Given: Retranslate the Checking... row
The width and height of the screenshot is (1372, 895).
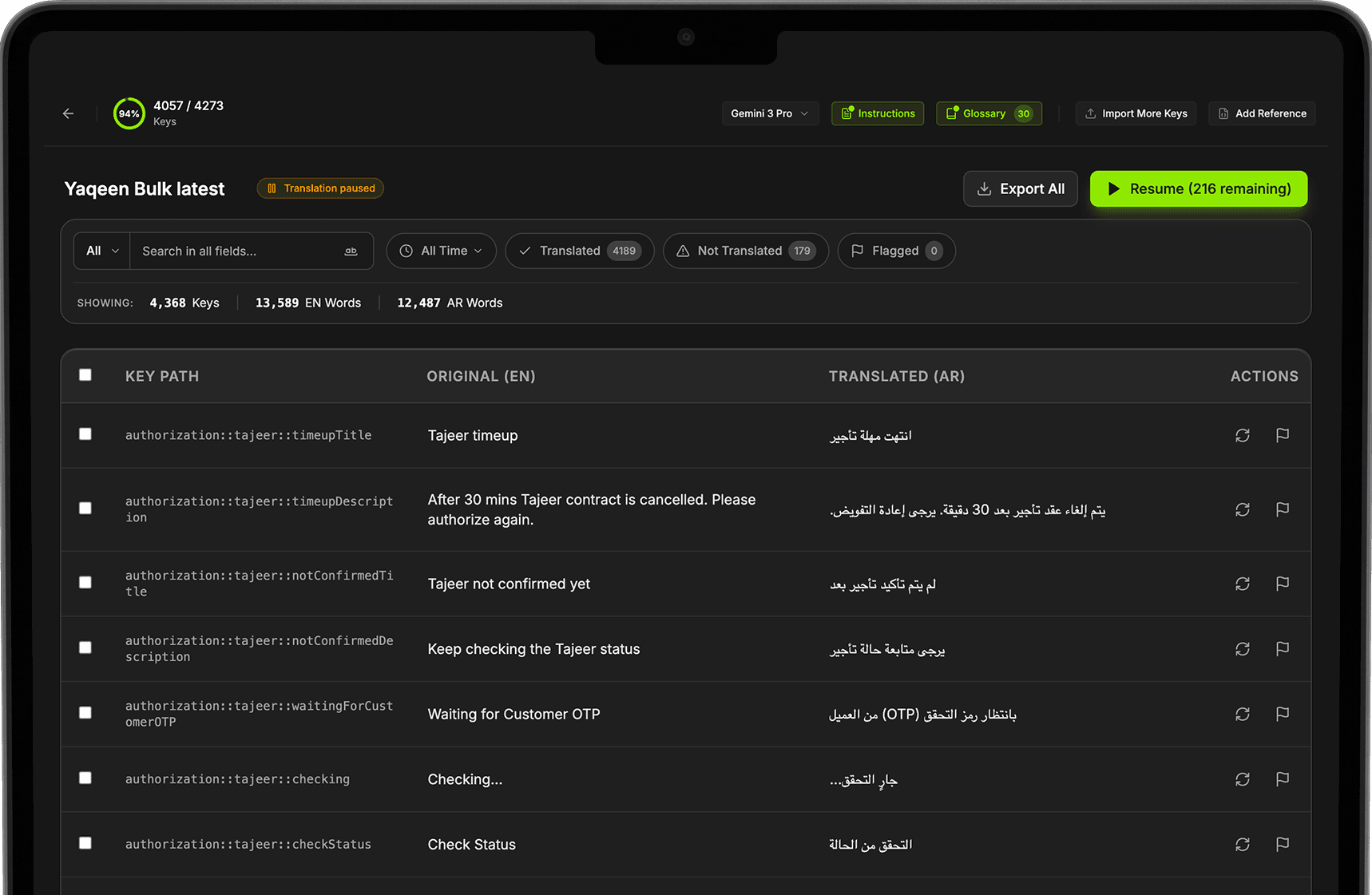Looking at the screenshot, I should pyautogui.click(x=1242, y=779).
